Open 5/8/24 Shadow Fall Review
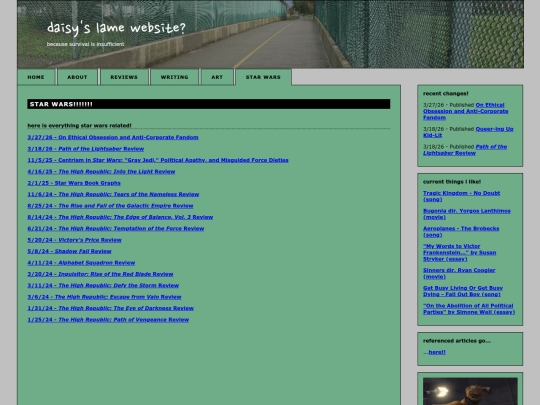This screenshot has height=405, width=540. pyautogui.click(x=70, y=251)
